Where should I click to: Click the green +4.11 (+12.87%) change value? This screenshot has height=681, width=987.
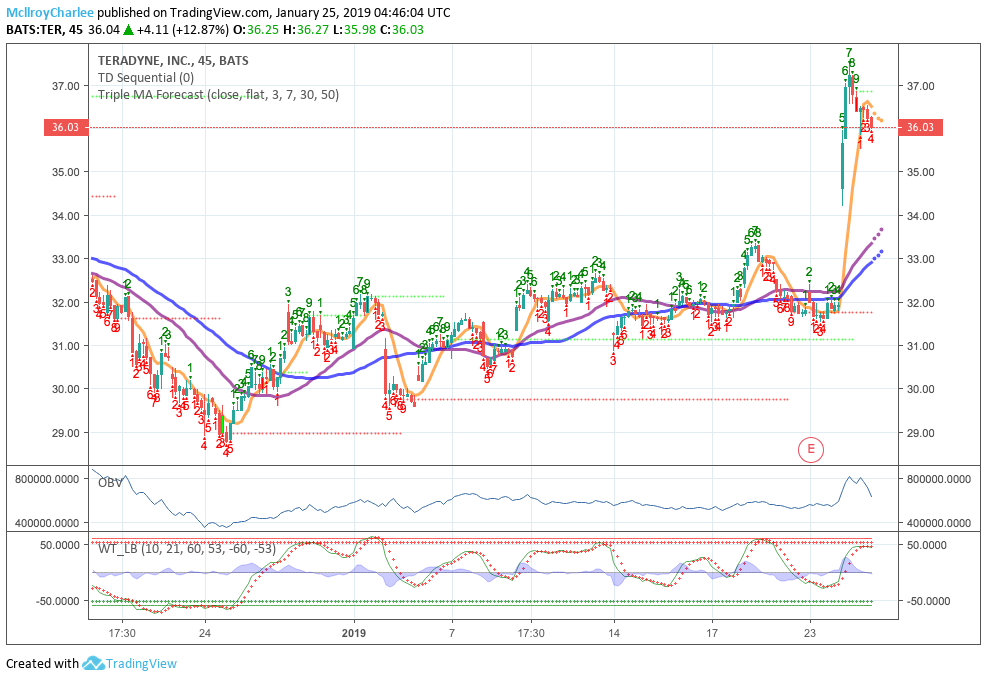coord(183,30)
